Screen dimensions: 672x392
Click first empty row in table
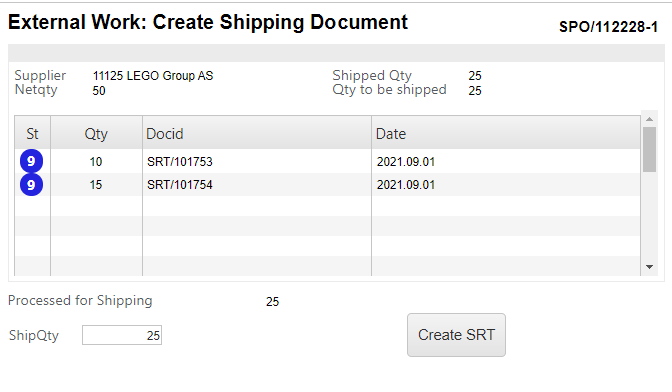coord(327,206)
